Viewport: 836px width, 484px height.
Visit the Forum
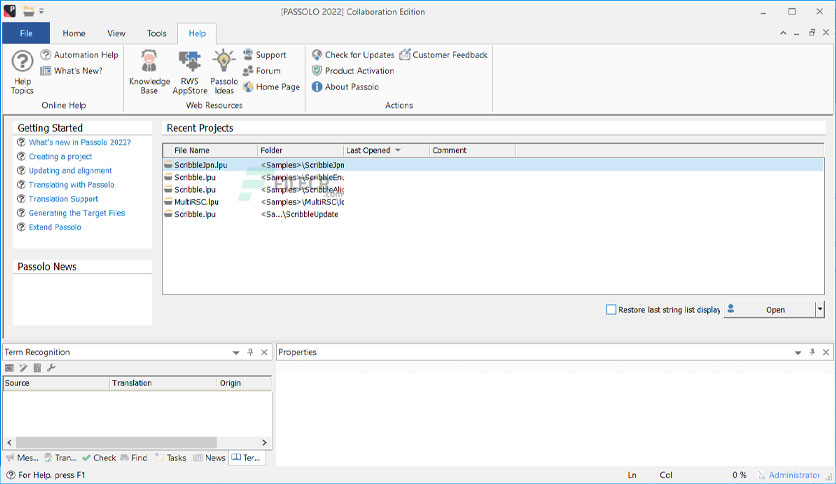[x=261, y=71]
